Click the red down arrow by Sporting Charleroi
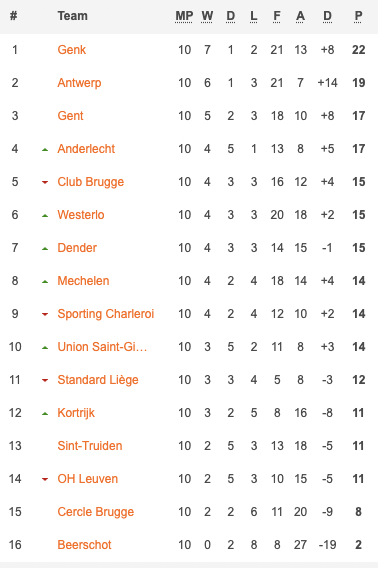 (45, 314)
